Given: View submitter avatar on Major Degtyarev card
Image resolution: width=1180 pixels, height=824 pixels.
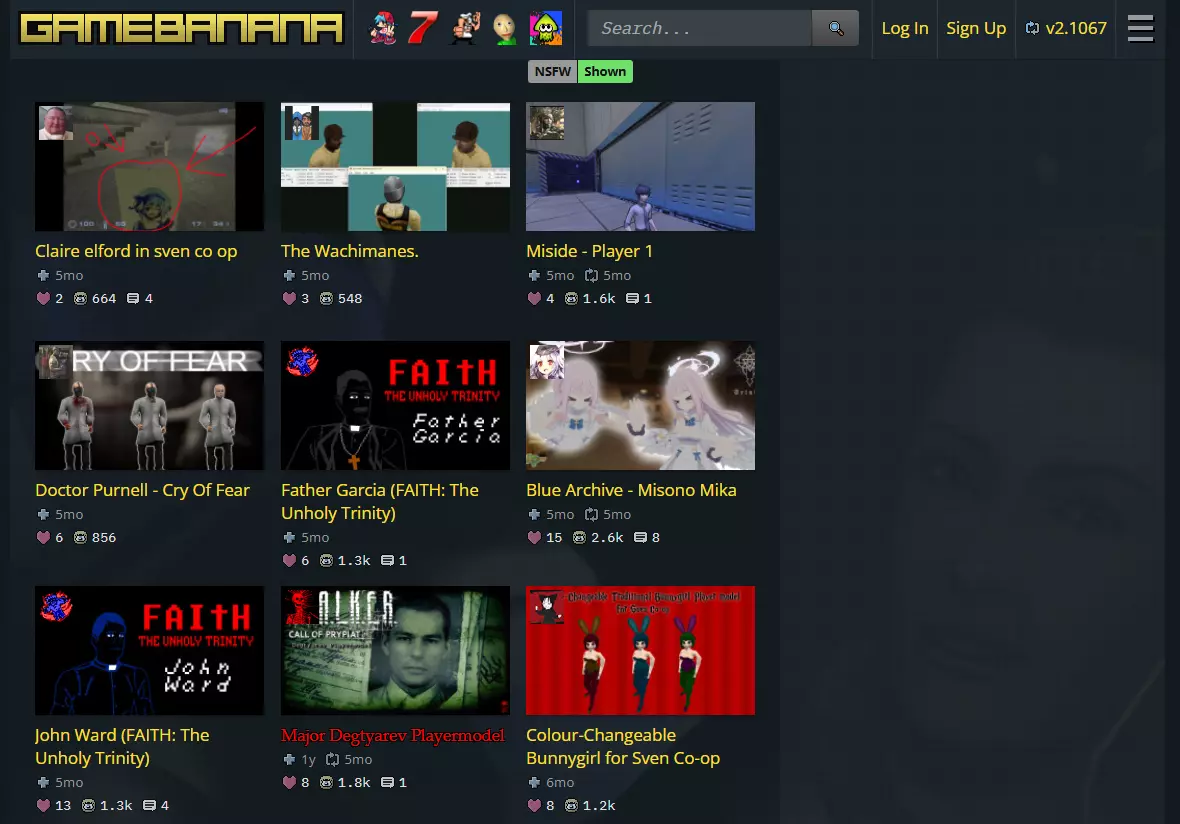Looking at the screenshot, I should [x=302, y=607].
